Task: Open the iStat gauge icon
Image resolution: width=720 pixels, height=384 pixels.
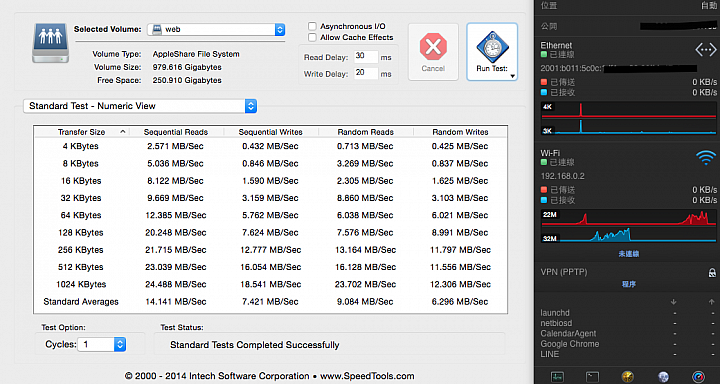Action: point(698,377)
